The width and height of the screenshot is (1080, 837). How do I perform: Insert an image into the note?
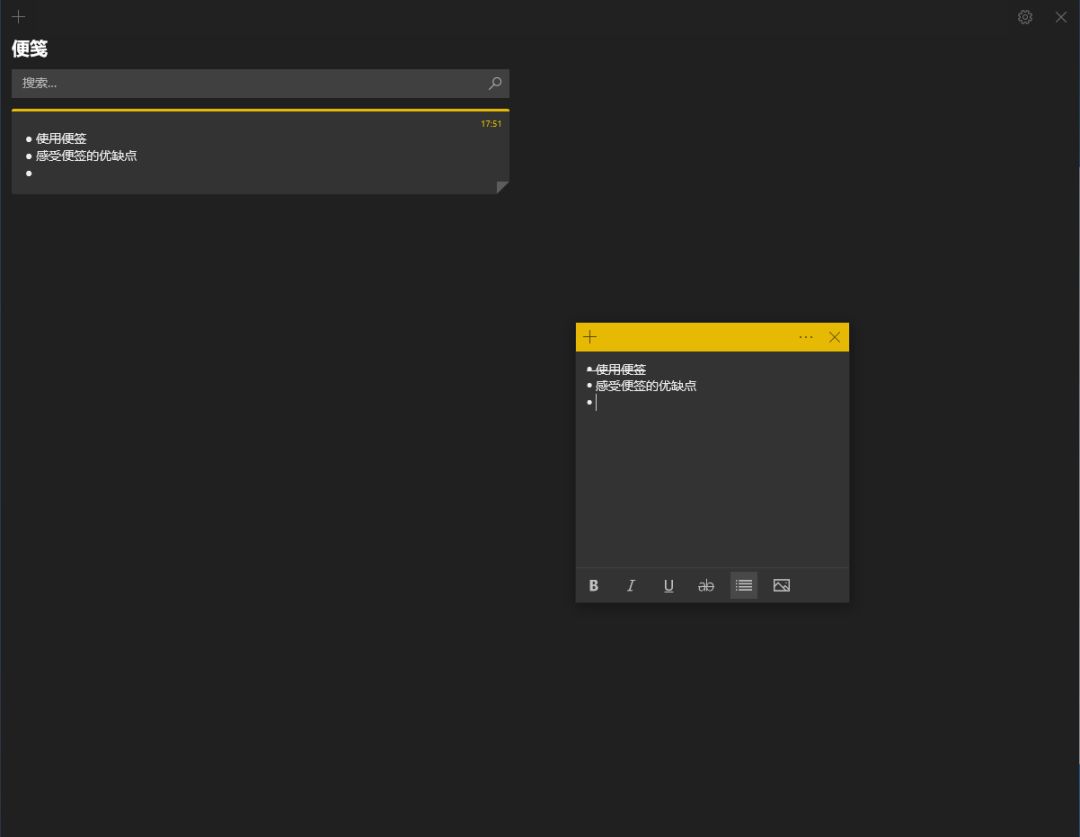(782, 586)
